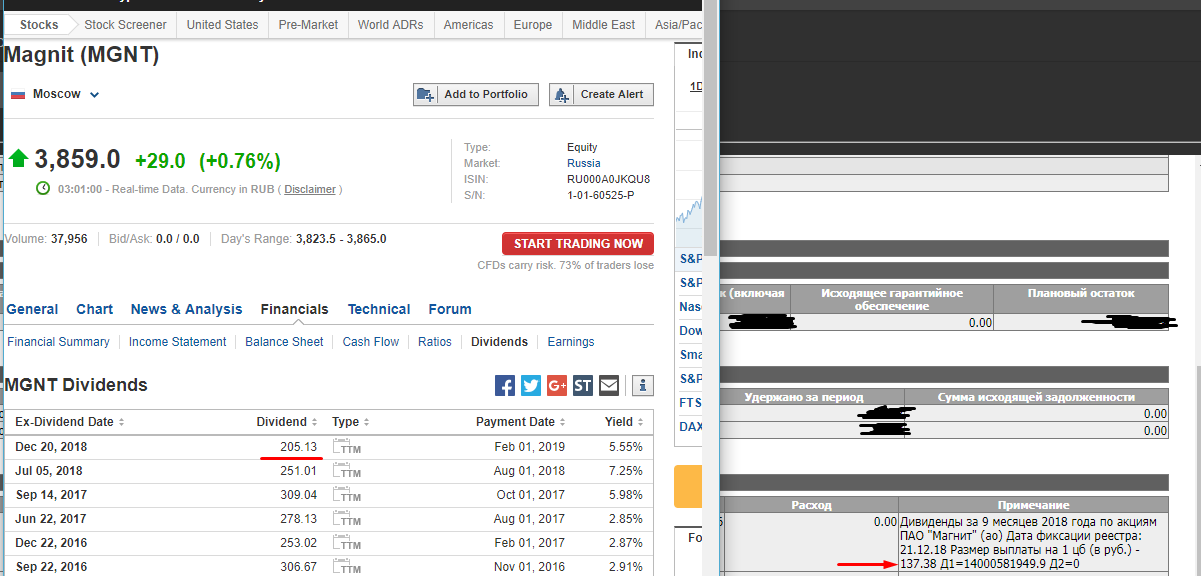Click the Russian flag next to Moscow
Image resolution: width=1201 pixels, height=576 pixels.
[x=18, y=94]
